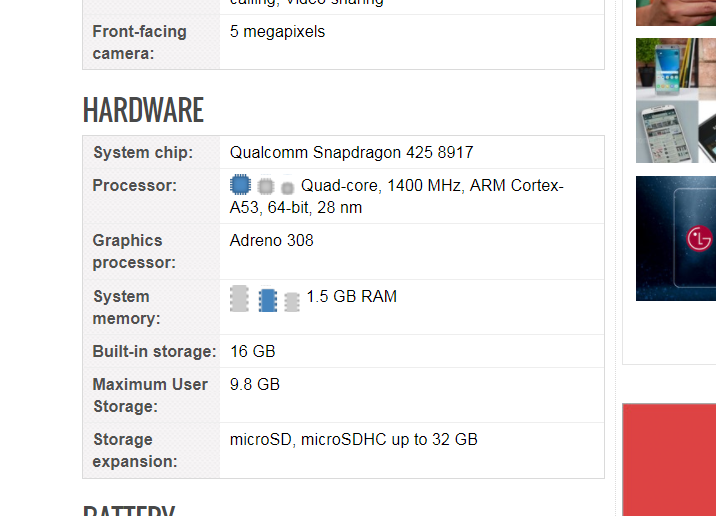
Task: Click the Storage expansion label
Action: click(135, 450)
